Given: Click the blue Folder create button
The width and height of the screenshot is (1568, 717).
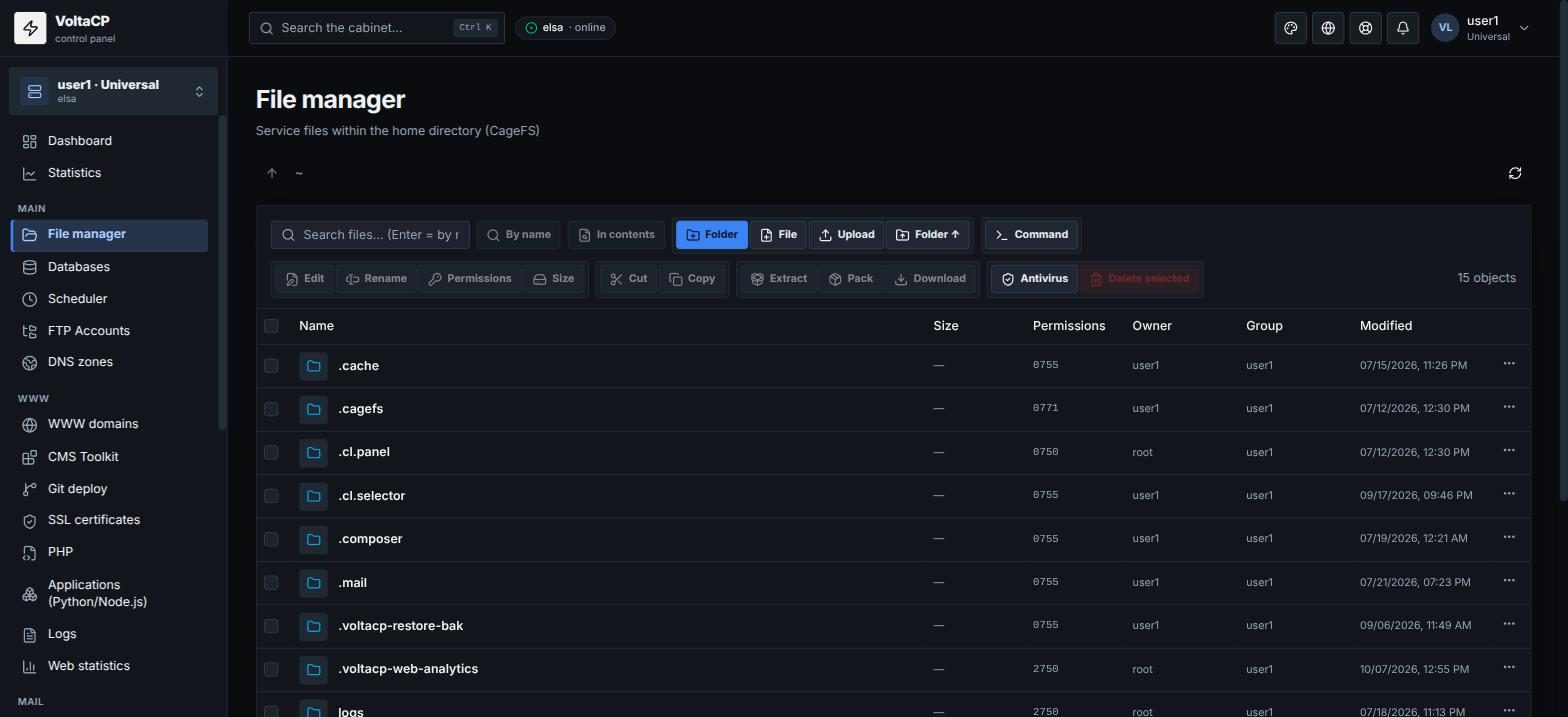Looking at the screenshot, I should [712, 235].
